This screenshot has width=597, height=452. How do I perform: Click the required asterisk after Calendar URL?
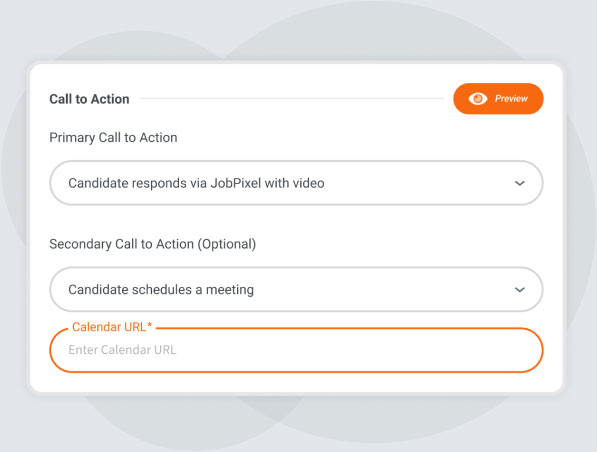pos(150,325)
